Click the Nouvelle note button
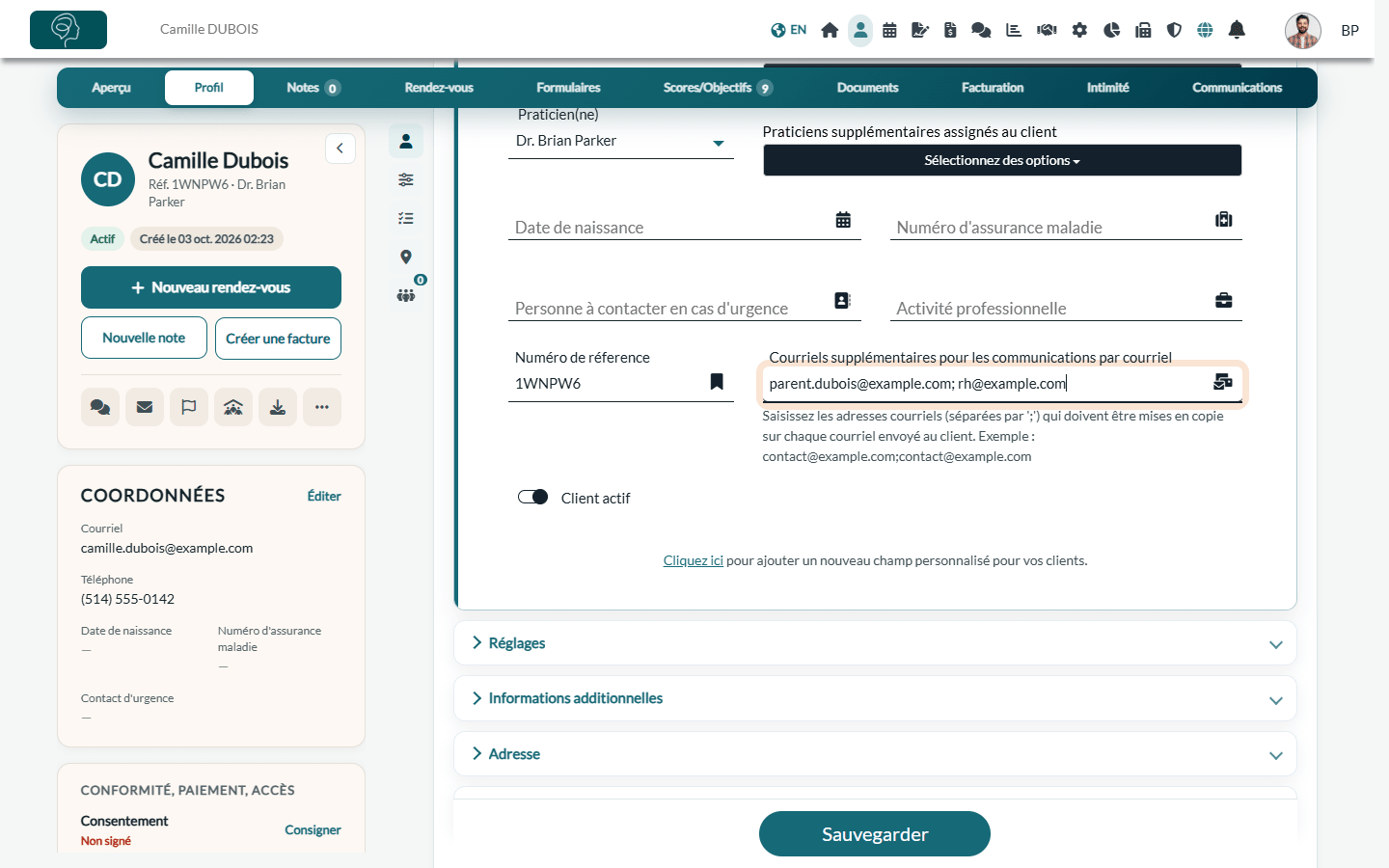Screen dimensions: 1389x868 tap(144, 338)
